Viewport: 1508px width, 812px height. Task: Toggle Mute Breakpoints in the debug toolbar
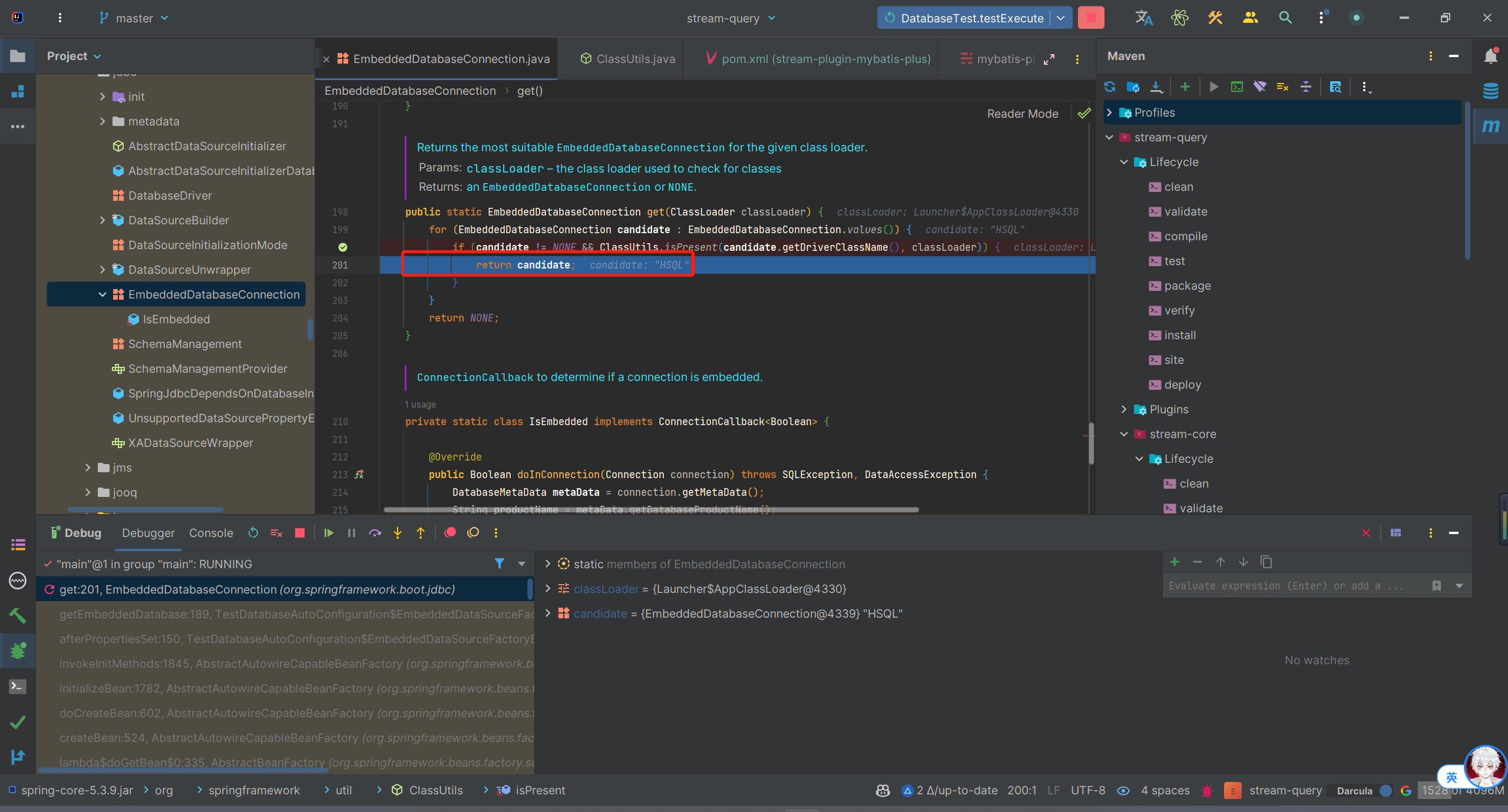(x=473, y=533)
